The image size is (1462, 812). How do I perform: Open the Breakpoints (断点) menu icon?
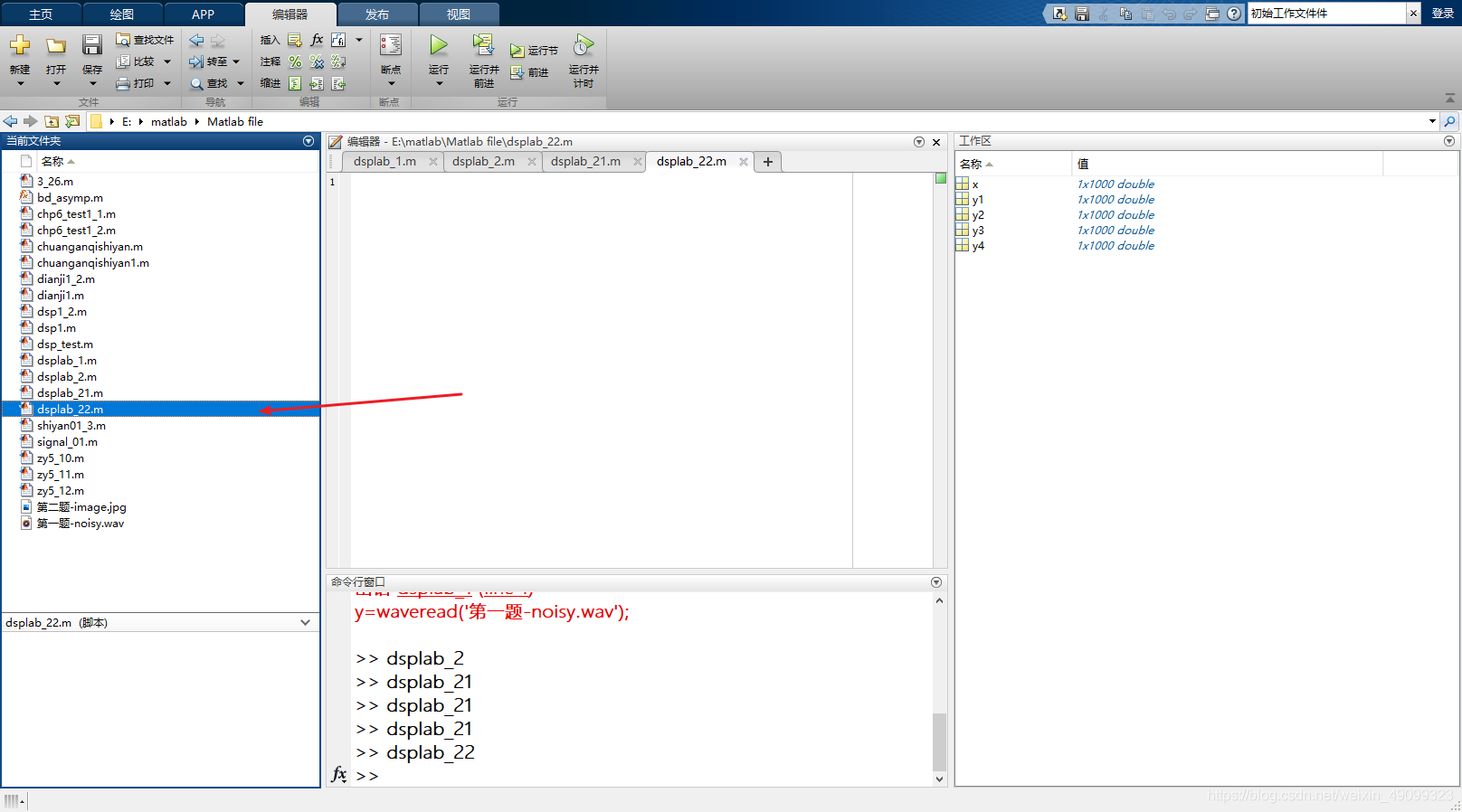(x=391, y=47)
